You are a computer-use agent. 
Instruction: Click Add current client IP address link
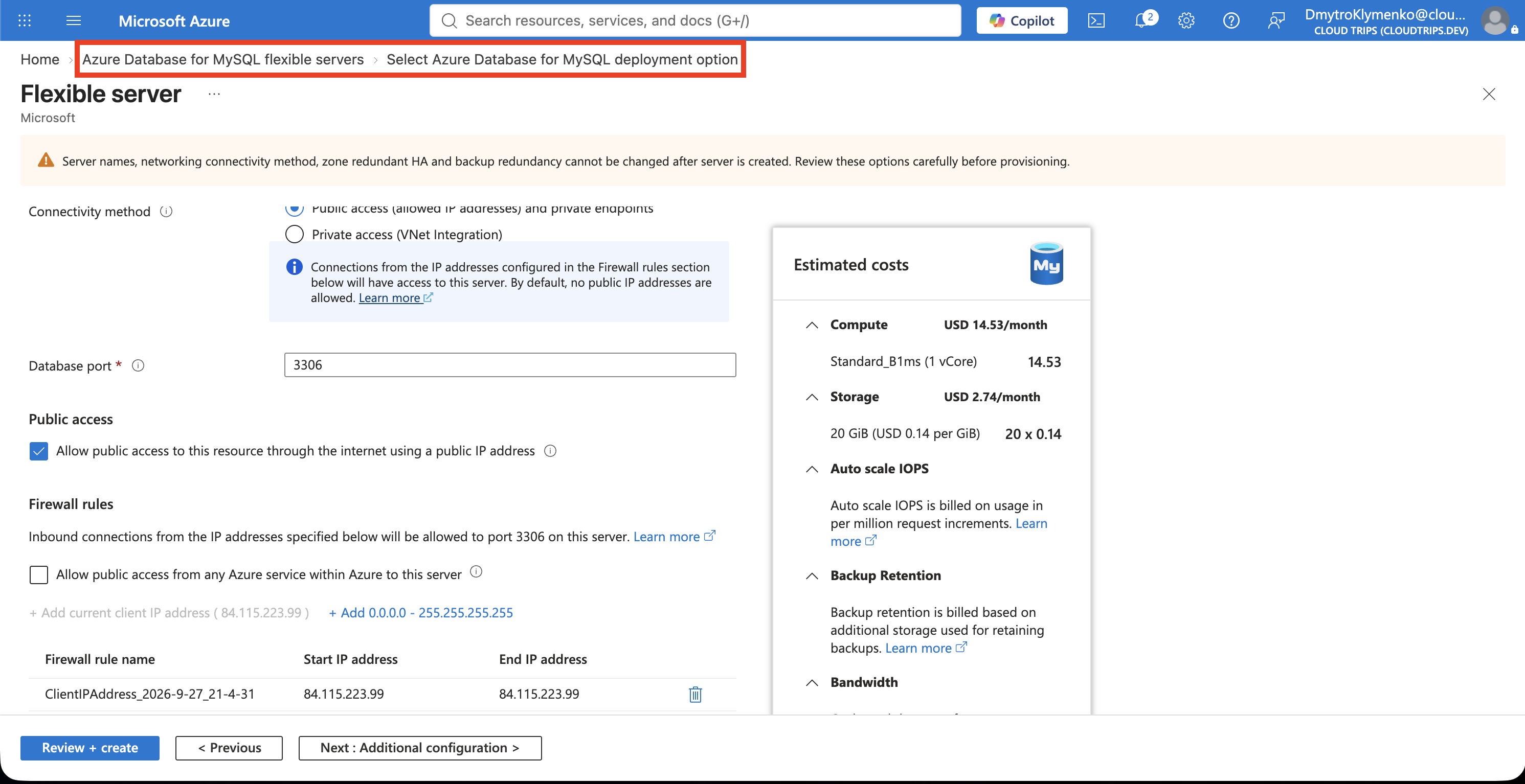(x=169, y=612)
